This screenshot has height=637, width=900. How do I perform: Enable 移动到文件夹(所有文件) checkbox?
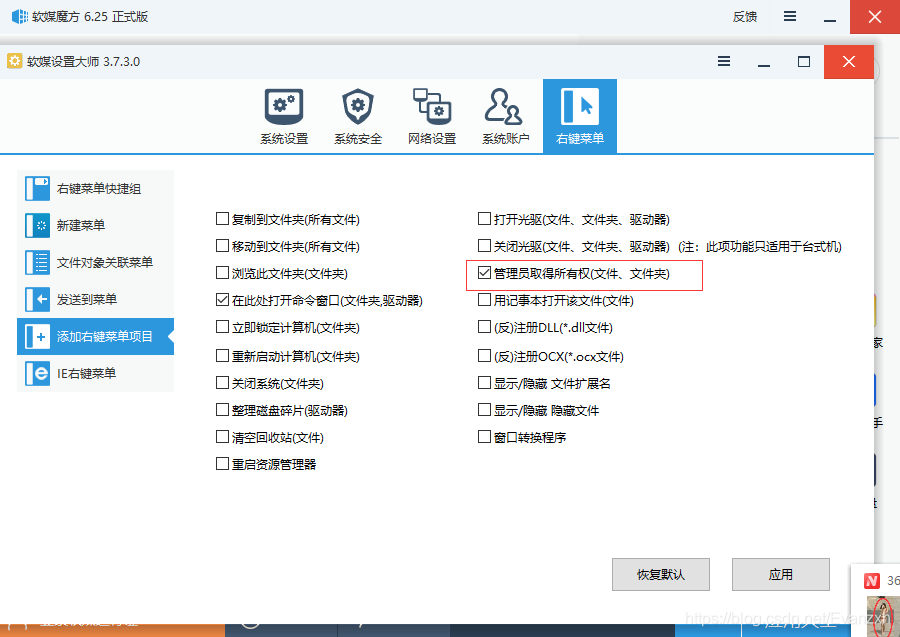pyautogui.click(x=222, y=246)
